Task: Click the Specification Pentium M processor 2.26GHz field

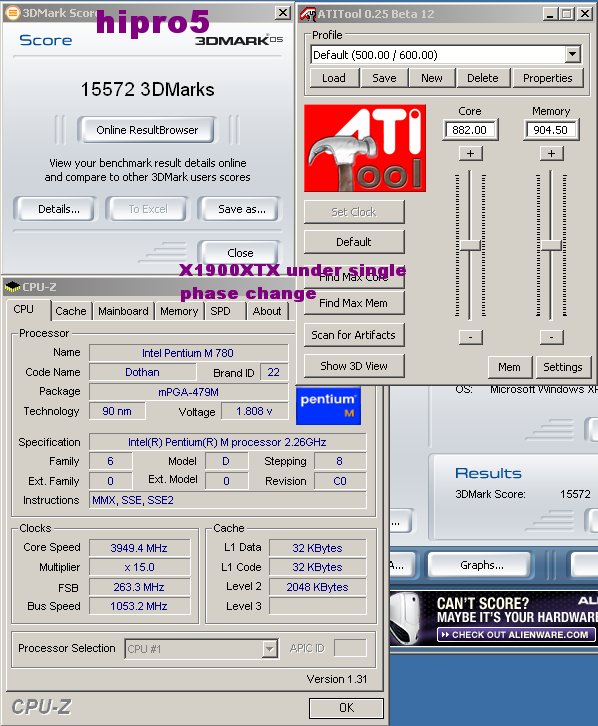Action: pos(227,442)
